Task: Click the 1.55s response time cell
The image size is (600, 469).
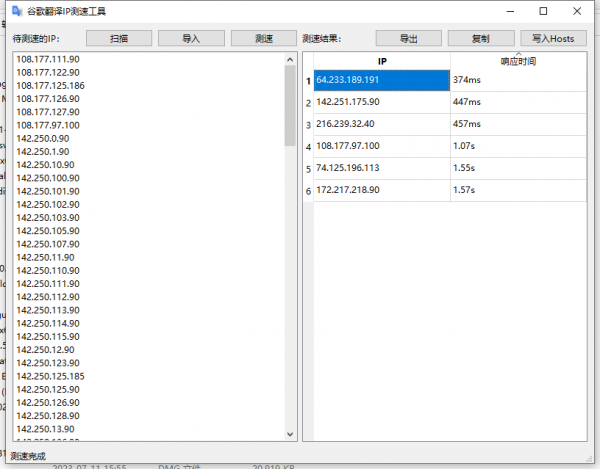Action: coord(518,168)
